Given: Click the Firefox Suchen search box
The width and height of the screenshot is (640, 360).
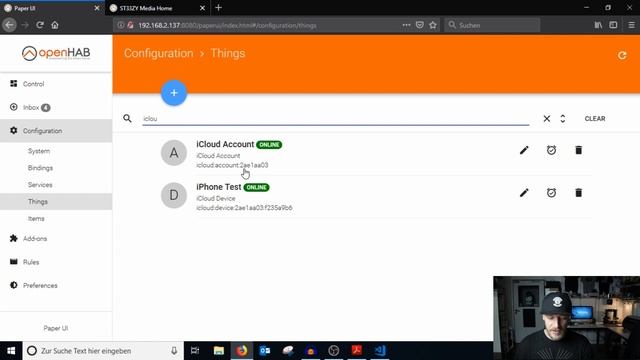Looking at the screenshot, I should pos(492,25).
